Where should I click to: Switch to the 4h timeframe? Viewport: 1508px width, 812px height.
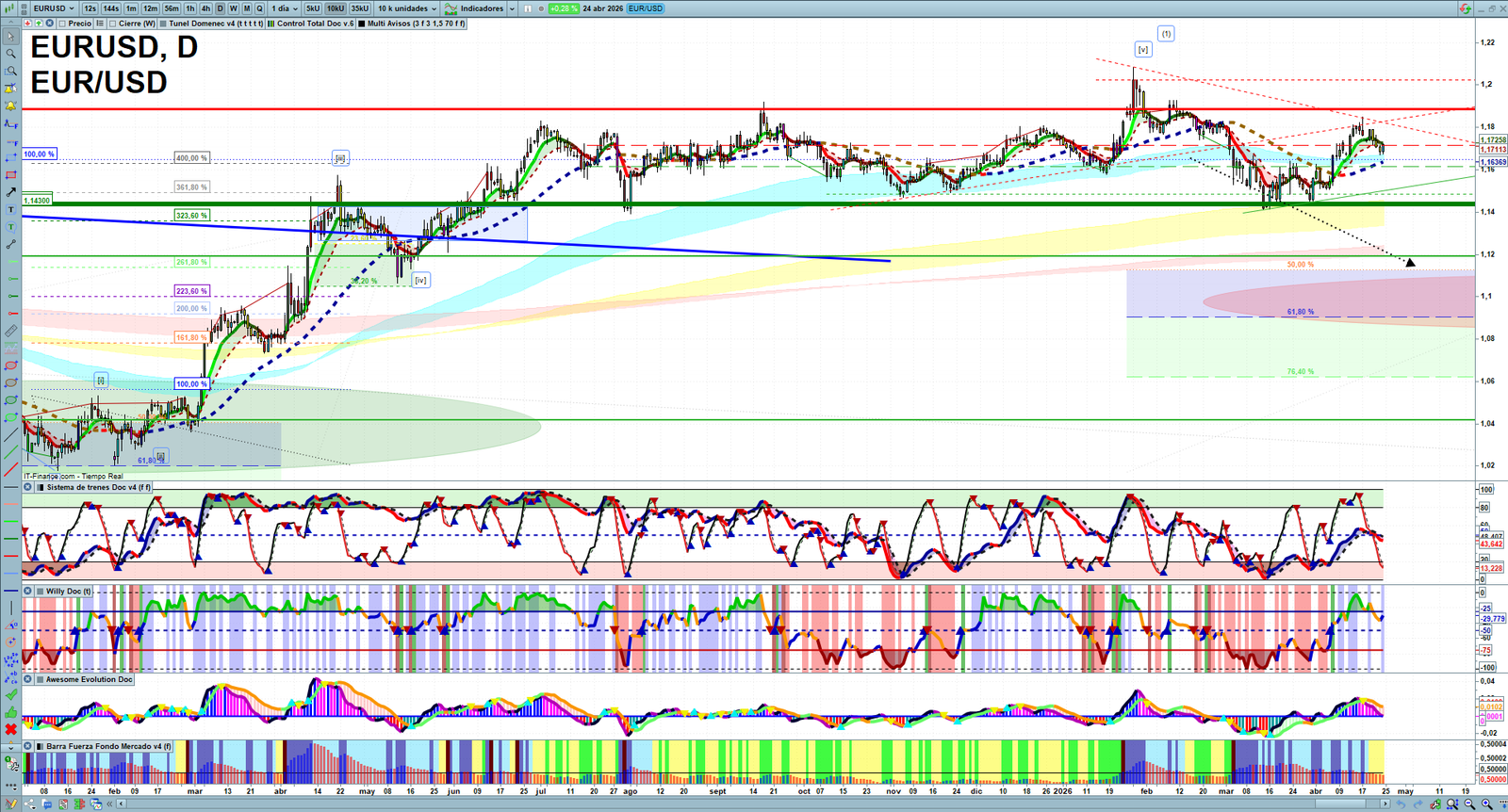(205, 8)
